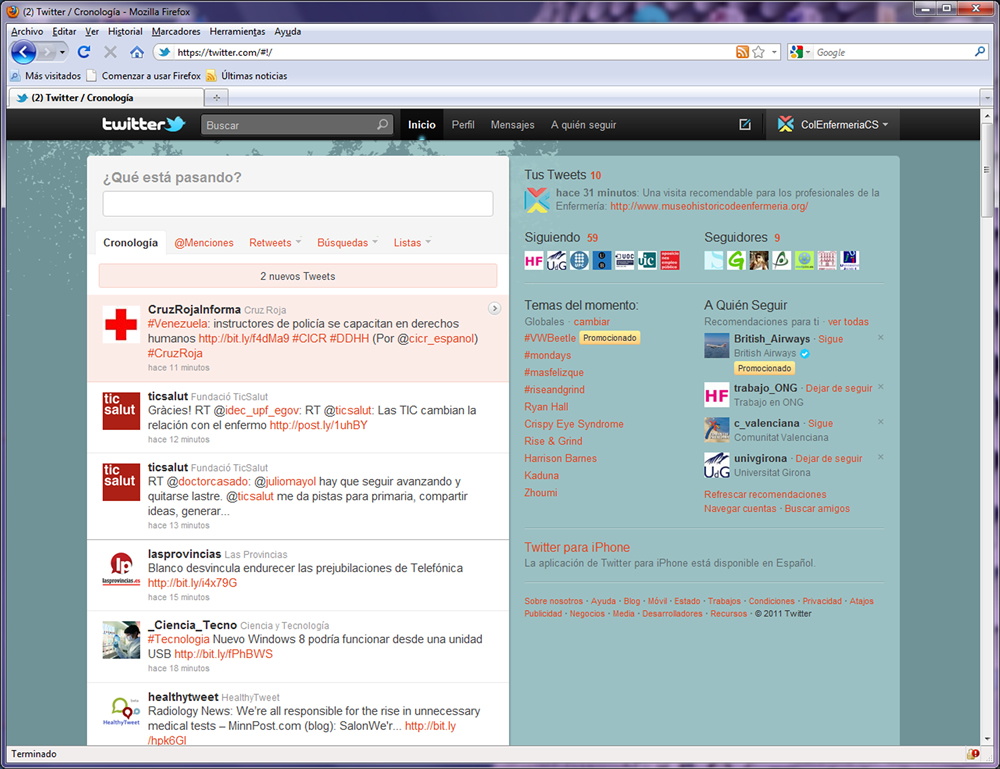Dismiss the British_Airways recommendation
Image resolution: width=1000 pixels, height=769 pixels.
click(880, 338)
